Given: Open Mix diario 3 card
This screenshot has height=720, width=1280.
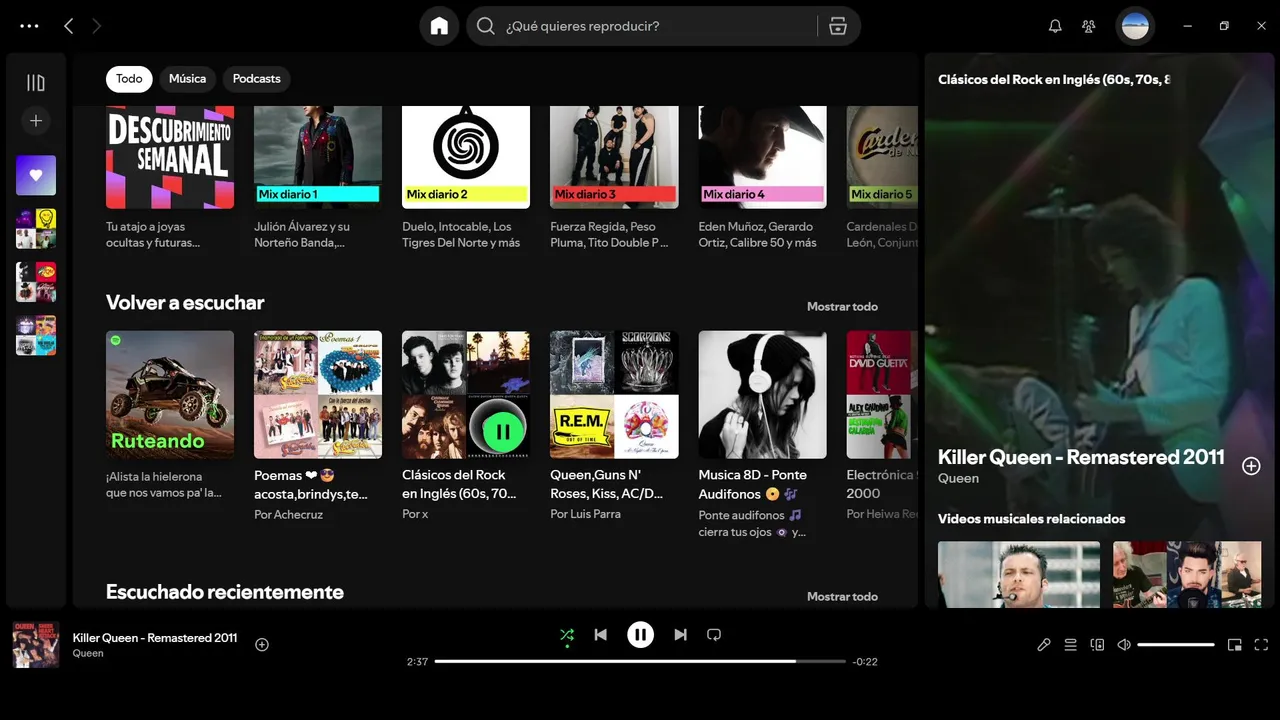Looking at the screenshot, I should click(x=614, y=157).
